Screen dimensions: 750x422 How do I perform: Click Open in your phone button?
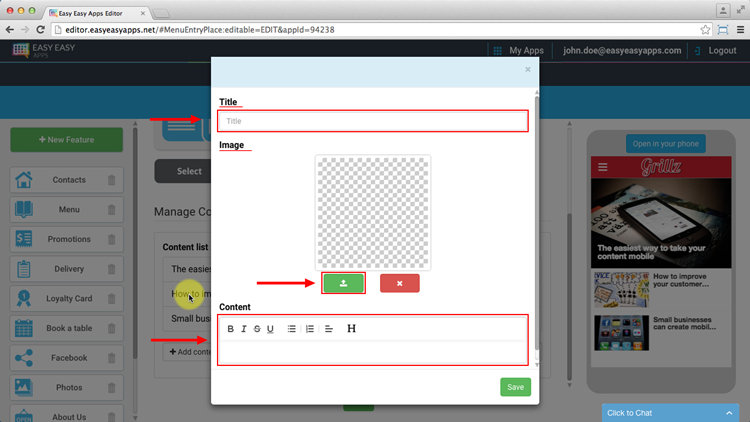[665, 144]
